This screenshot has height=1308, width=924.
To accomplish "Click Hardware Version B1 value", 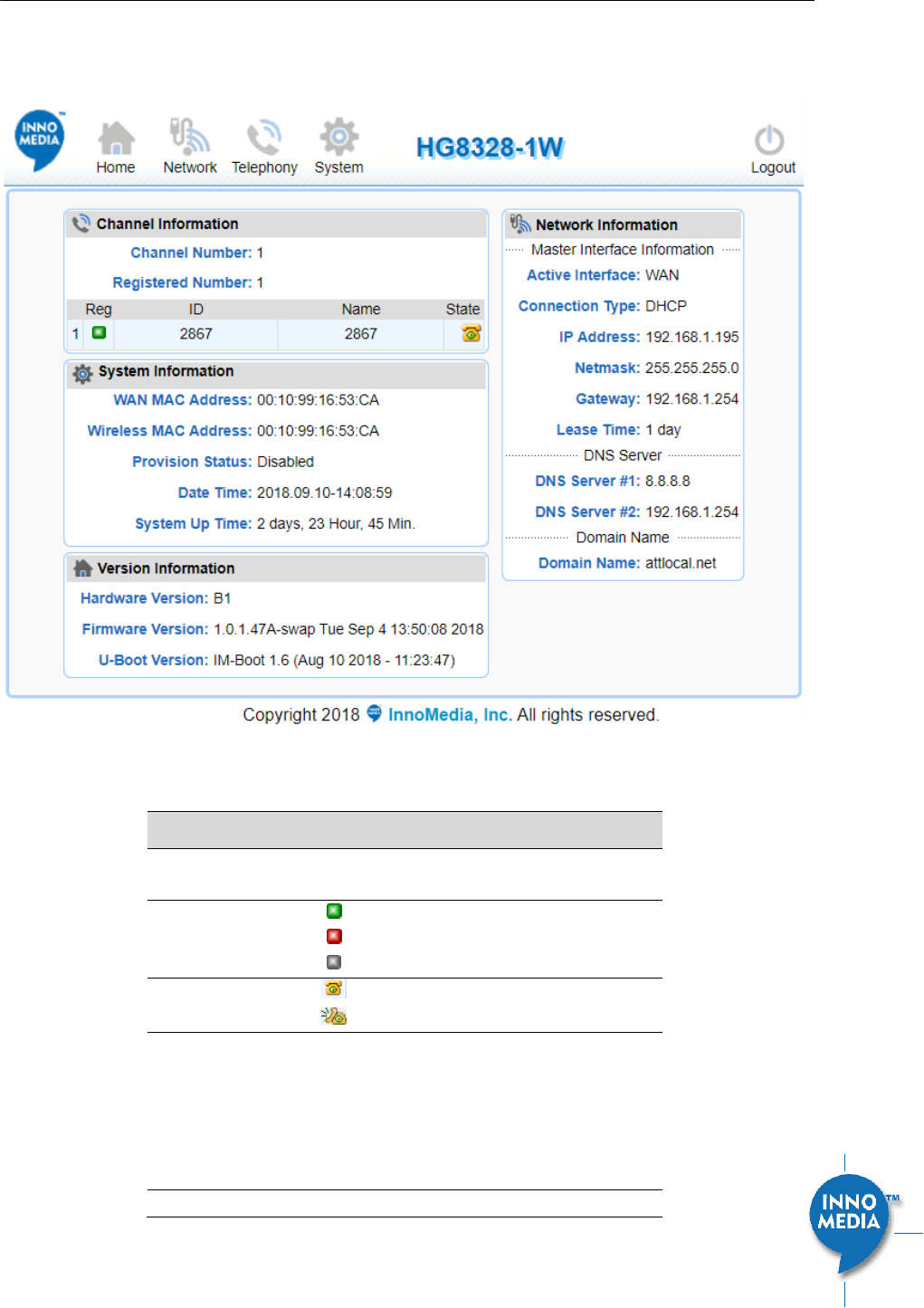I will click(222, 598).
